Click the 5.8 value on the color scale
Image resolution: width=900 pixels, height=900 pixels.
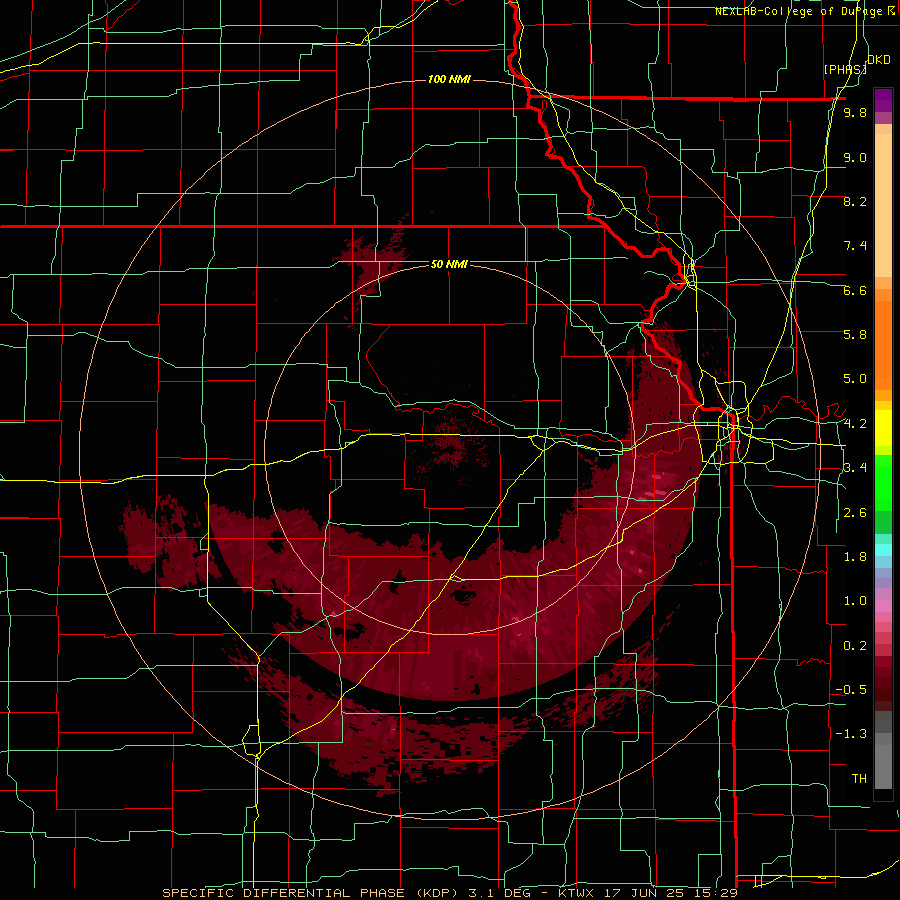coord(855,335)
